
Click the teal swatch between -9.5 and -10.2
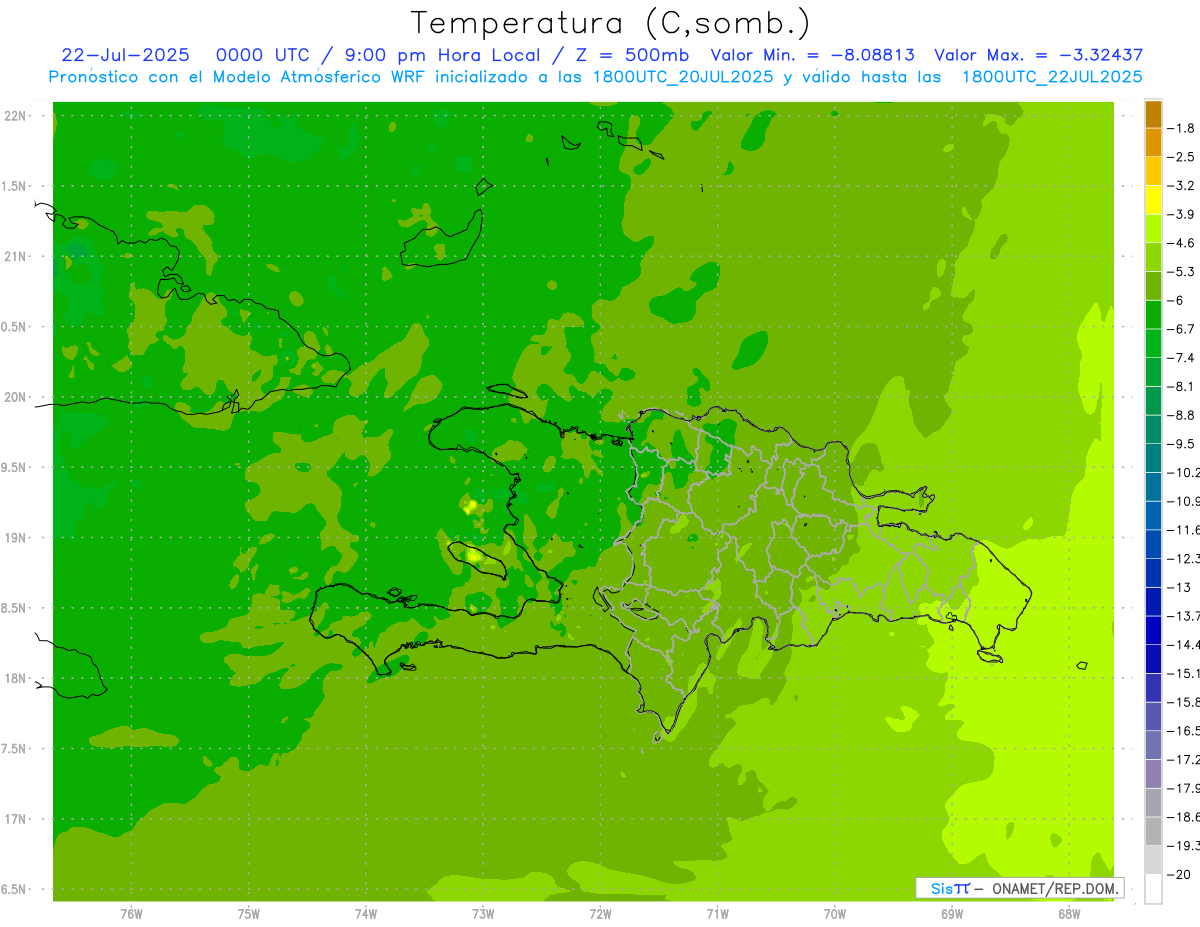click(x=1153, y=458)
